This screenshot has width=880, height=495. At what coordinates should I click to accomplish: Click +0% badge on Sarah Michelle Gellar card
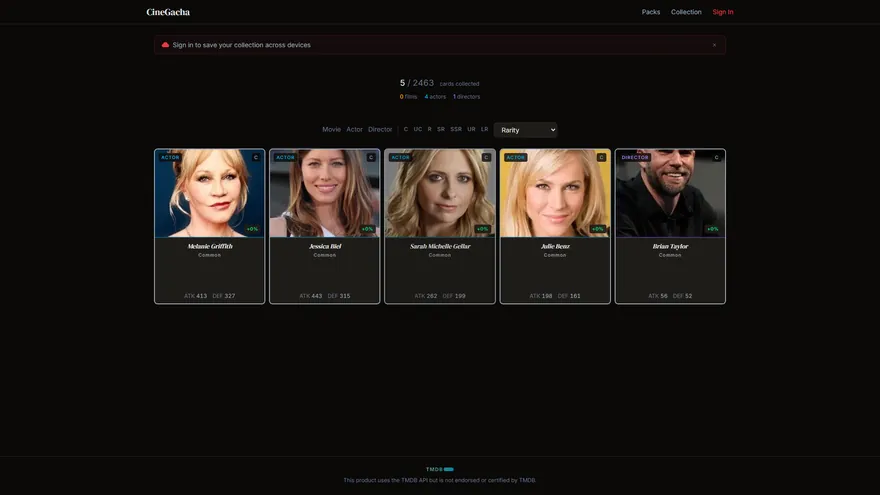coord(483,229)
